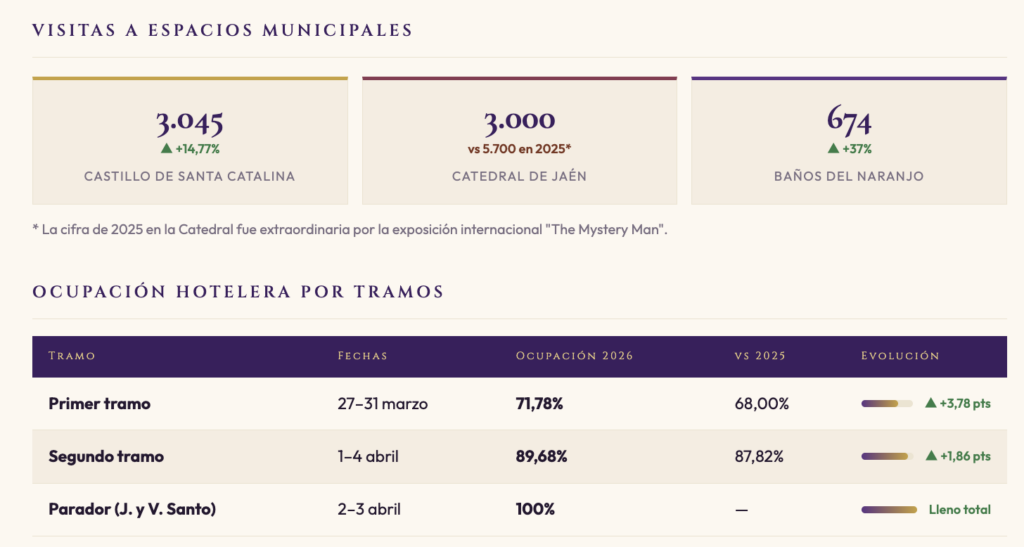Open the Baños del Naranjo card
This screenshot has height=547, width=1024.
pos(849,141)
